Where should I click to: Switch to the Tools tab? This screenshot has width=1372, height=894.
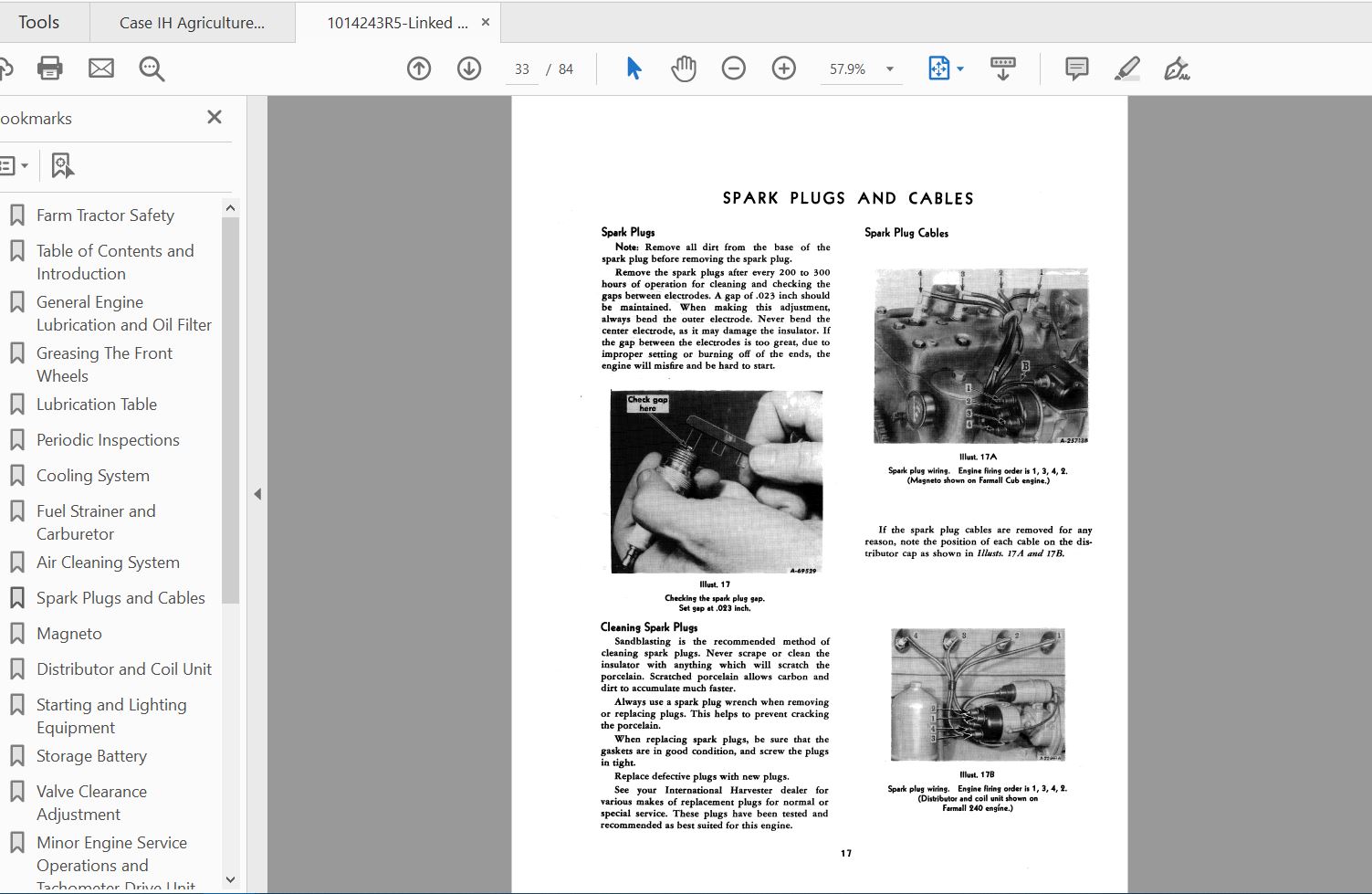[38, 22]
